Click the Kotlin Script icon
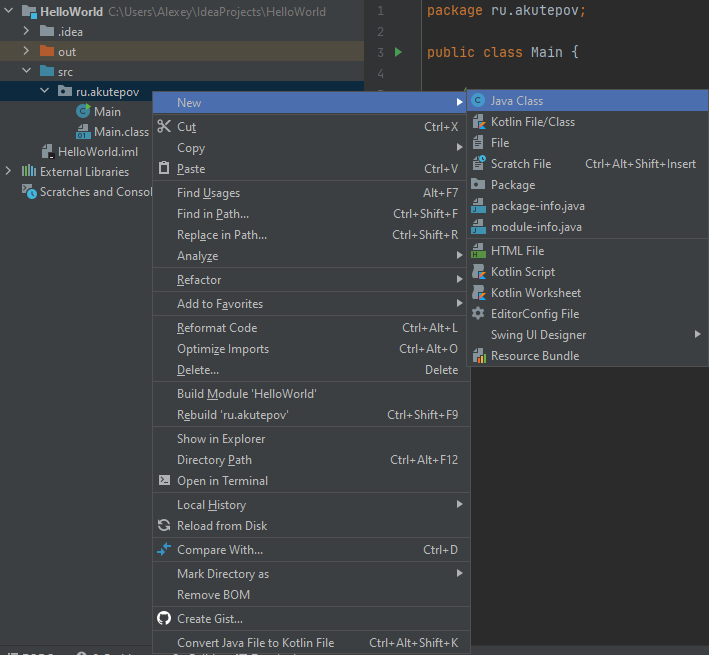 pyautogui.click(x=478, y=272)
